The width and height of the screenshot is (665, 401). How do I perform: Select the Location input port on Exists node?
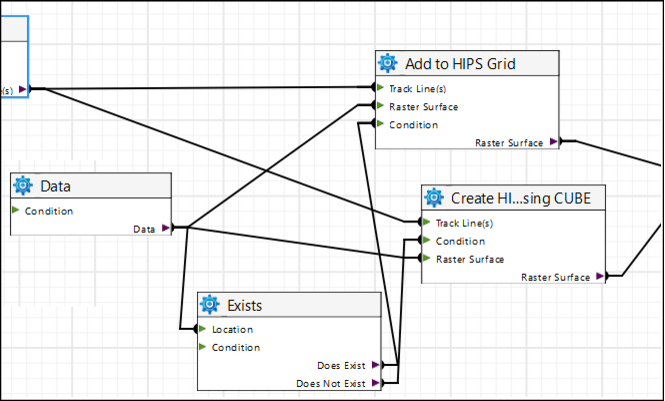203,329
